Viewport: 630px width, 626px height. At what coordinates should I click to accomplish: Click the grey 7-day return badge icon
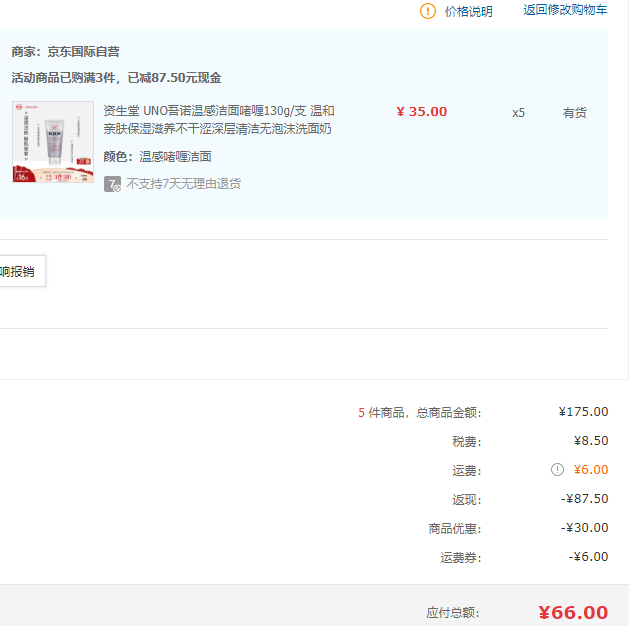click(x=113, y=184)
